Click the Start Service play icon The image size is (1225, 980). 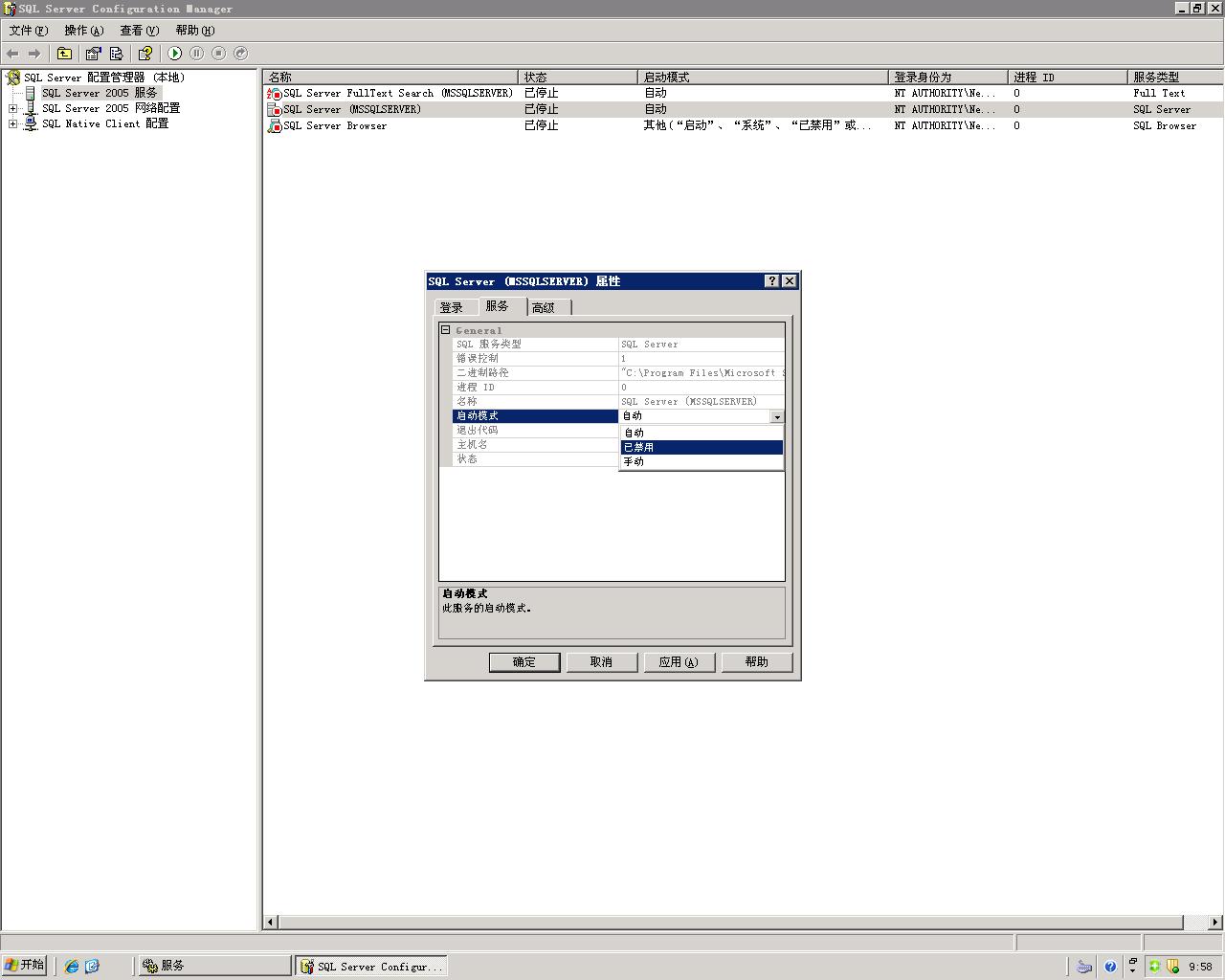pyautogui.click(x=174, y=54)
